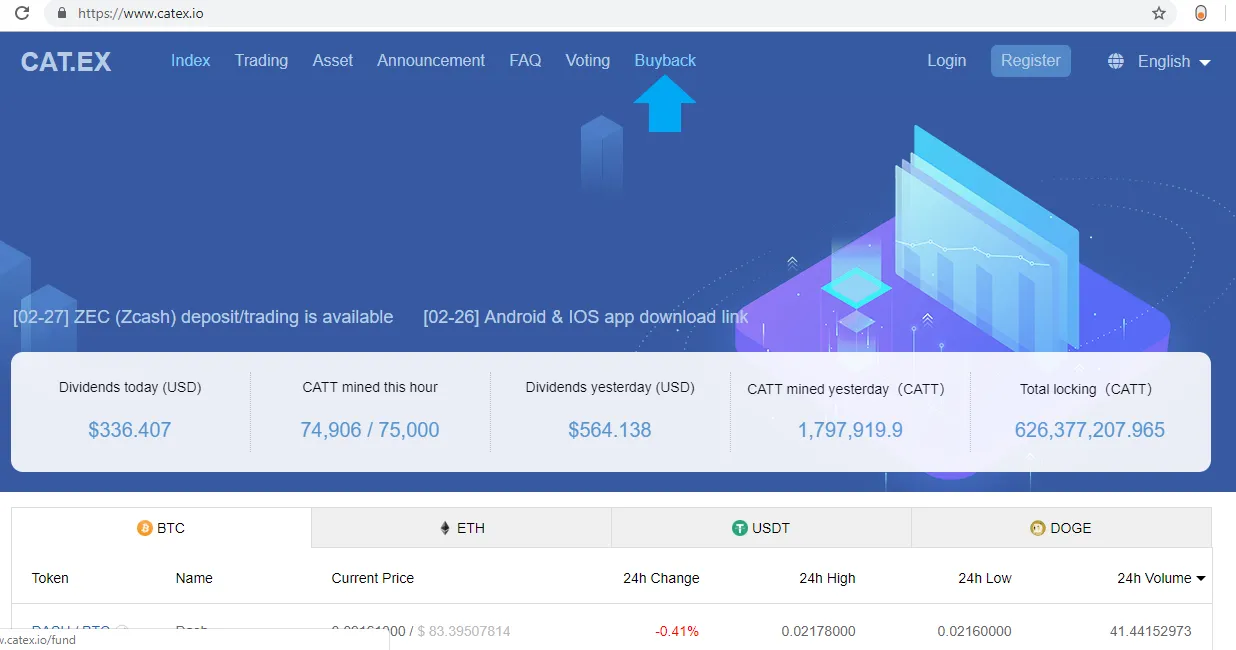This screenshot has height=650, width=1236.
Task: Click the Dogecoin icon in the DOGE tab
Action: [1038, 528]
